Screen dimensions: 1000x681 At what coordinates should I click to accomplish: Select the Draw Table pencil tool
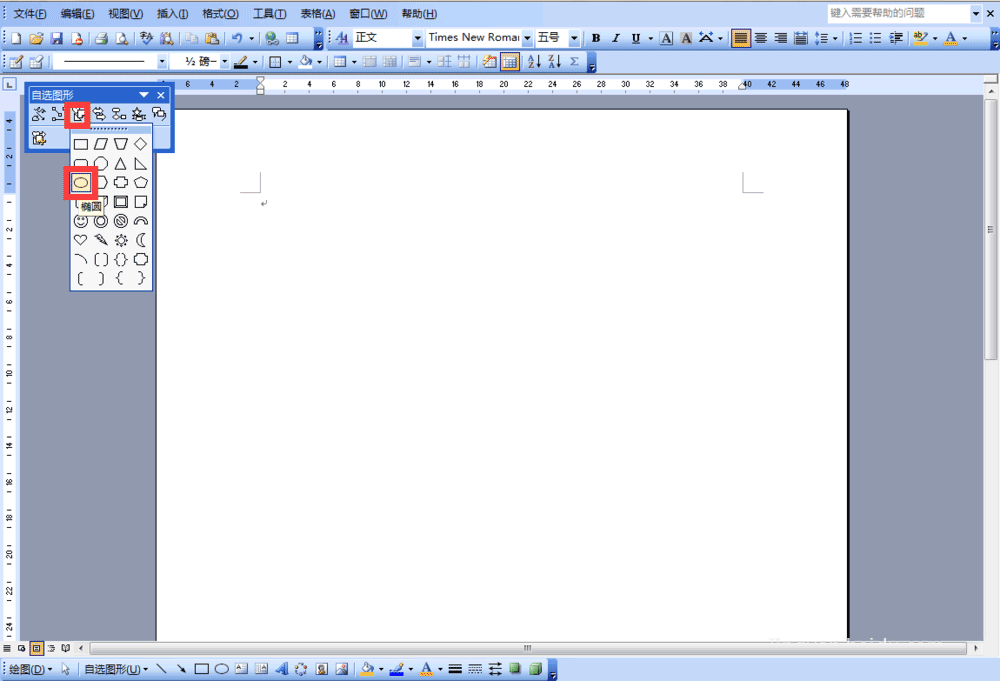click(x=16, y=62)
